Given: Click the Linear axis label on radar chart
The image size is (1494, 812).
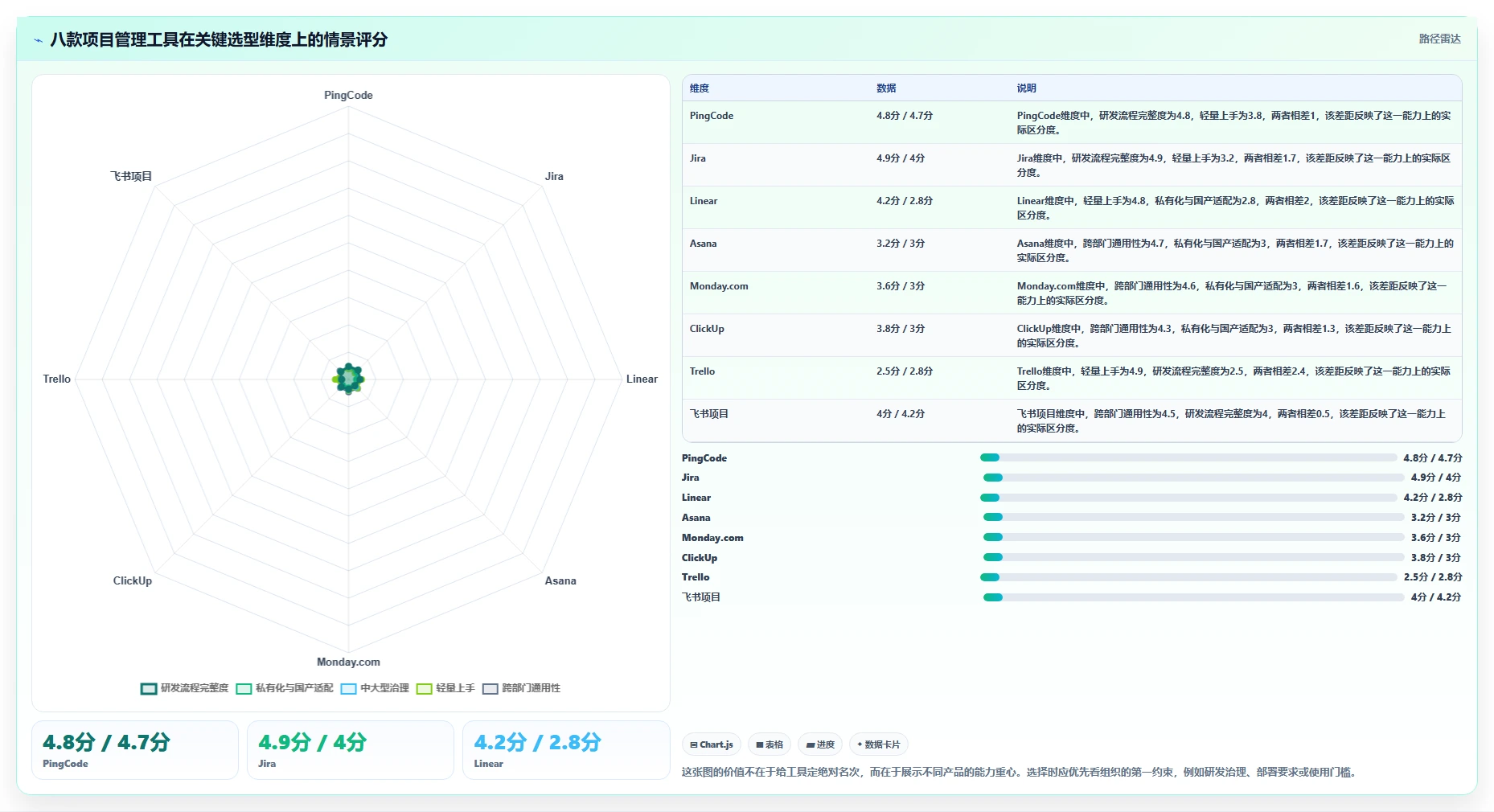Looking at the screenshot, I should pos(642,379).
